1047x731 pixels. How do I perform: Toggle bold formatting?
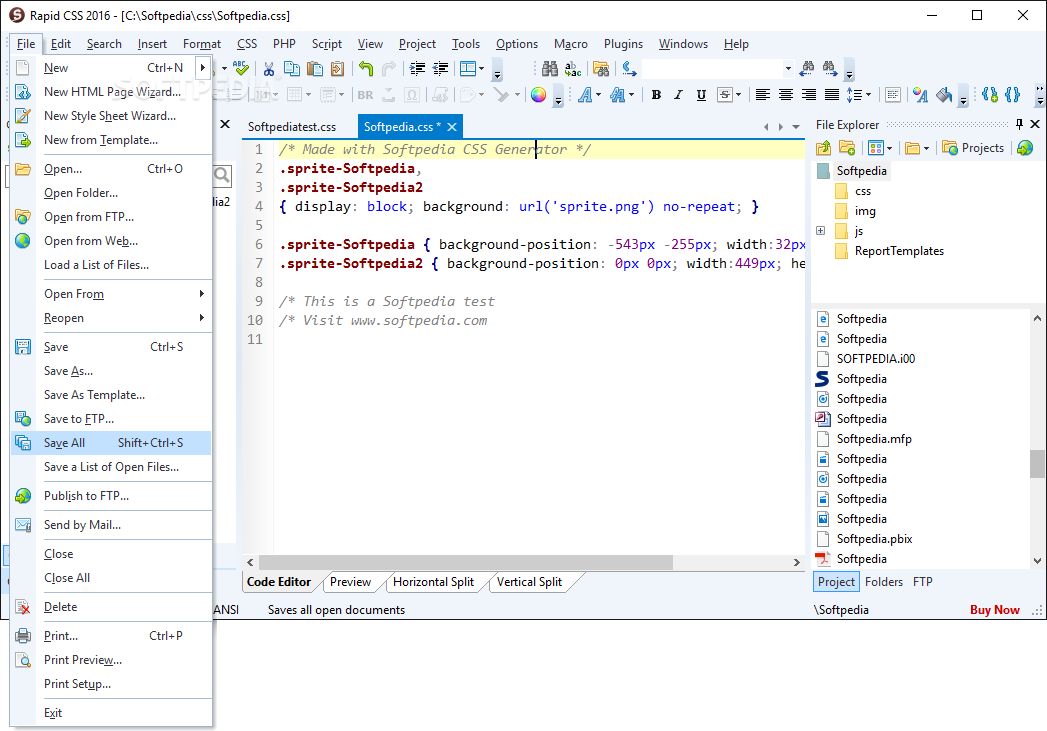(x=656, y=95)
